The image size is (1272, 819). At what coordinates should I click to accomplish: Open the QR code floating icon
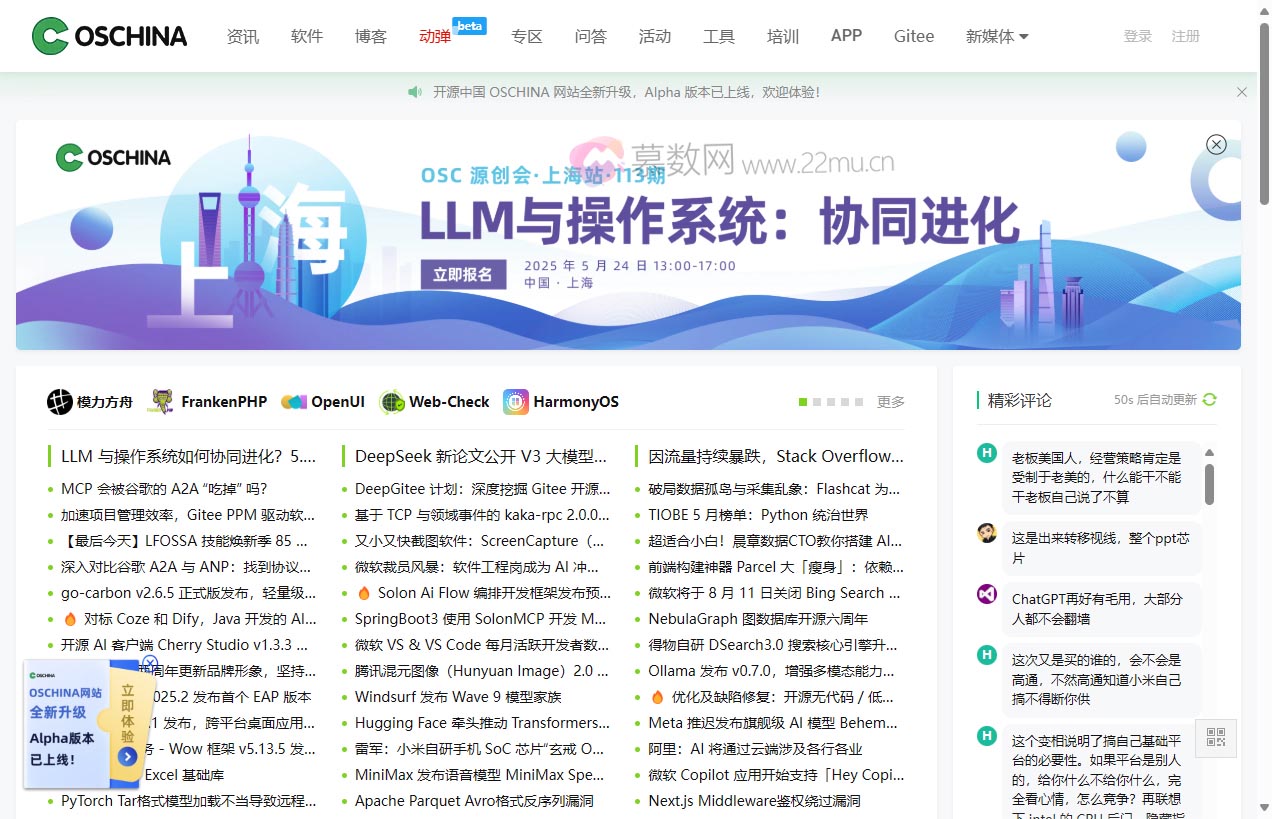click(1216, 738)
